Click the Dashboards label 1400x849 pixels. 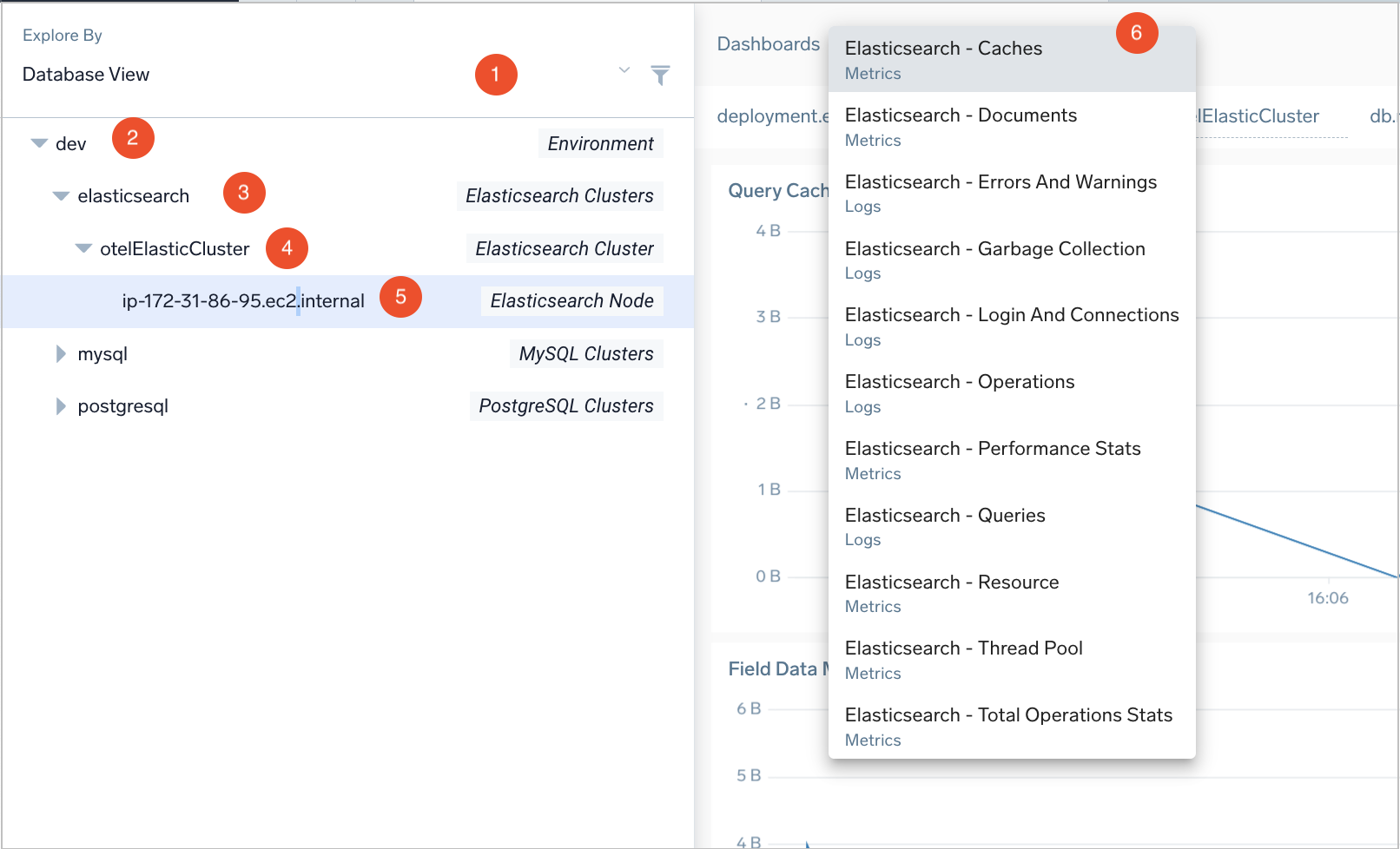[768, 44]
